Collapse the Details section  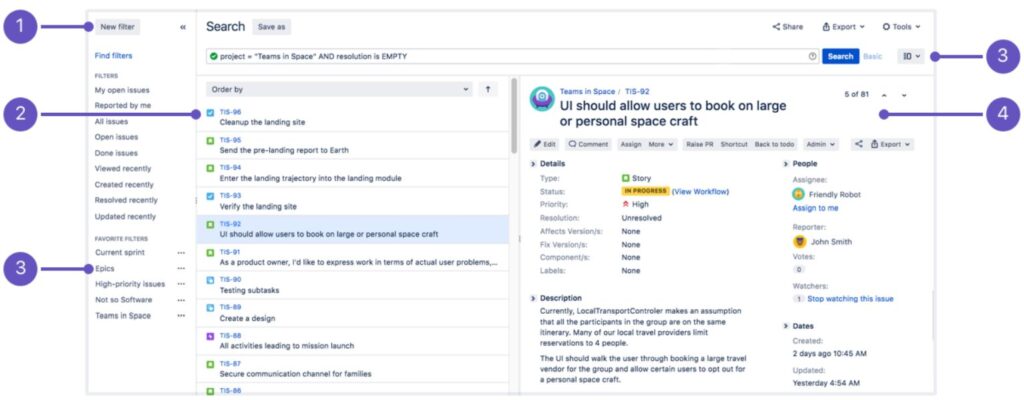(x=534, y=163)
